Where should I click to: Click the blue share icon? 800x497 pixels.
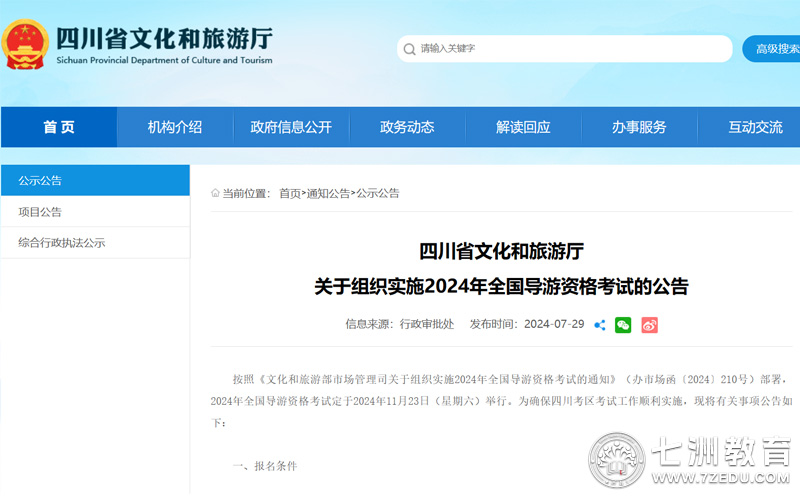[600, 325]
